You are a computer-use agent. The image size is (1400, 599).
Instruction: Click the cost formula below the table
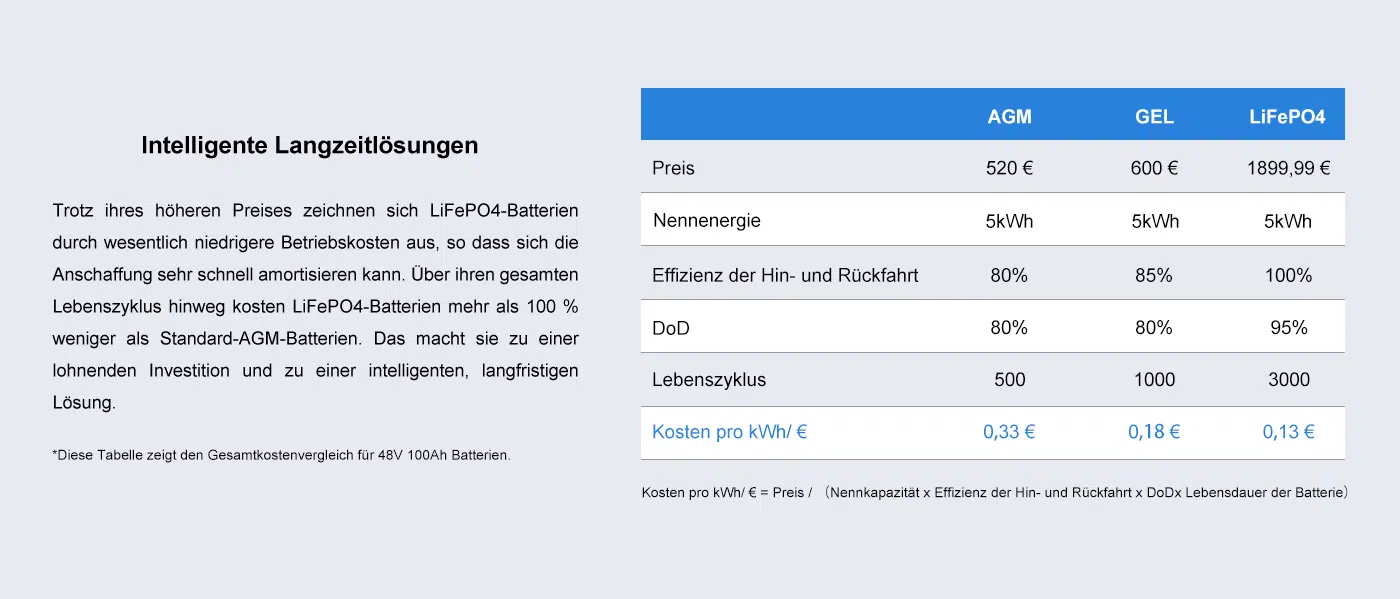(995, 493)
